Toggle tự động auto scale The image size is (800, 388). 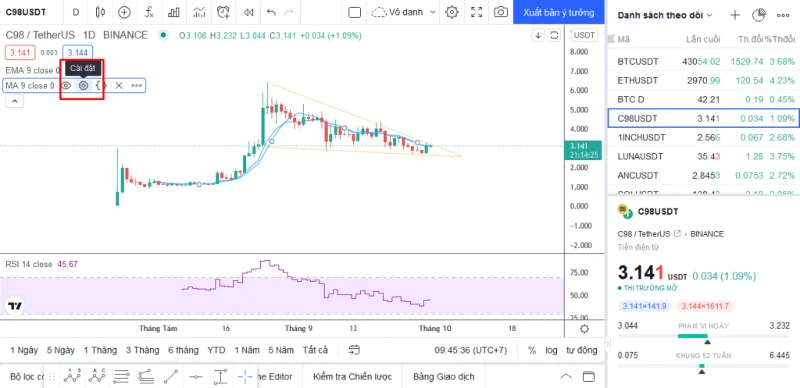(x=582, y=350)
